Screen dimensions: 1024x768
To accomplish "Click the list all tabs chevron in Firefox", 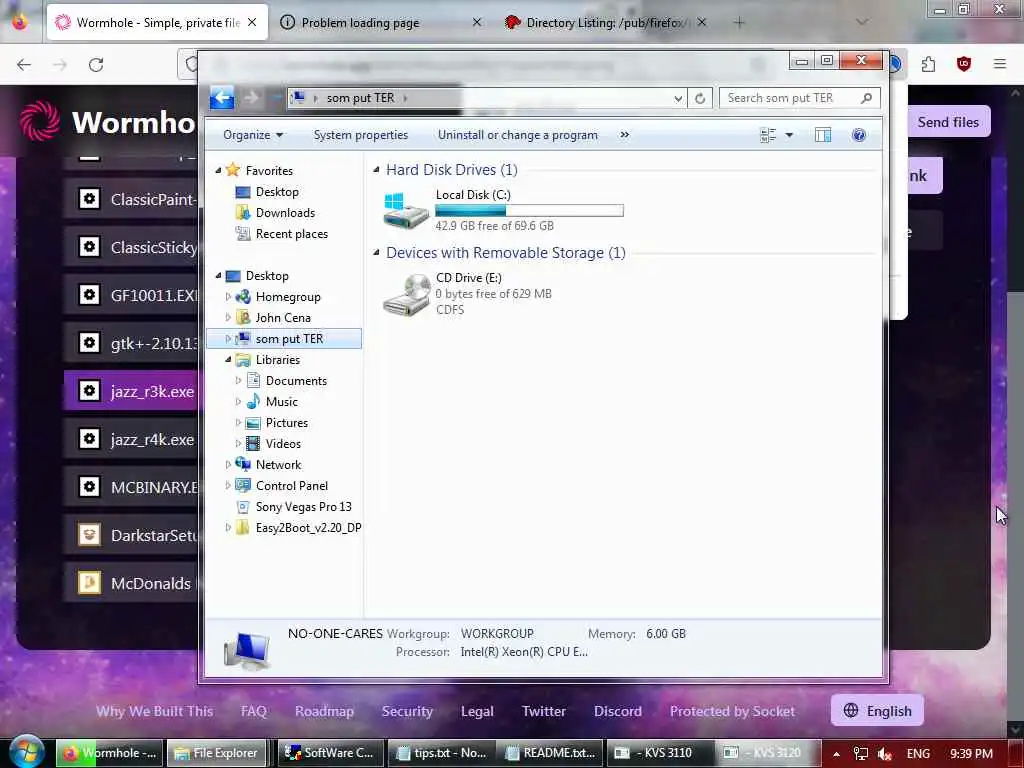I will (862, 22).
